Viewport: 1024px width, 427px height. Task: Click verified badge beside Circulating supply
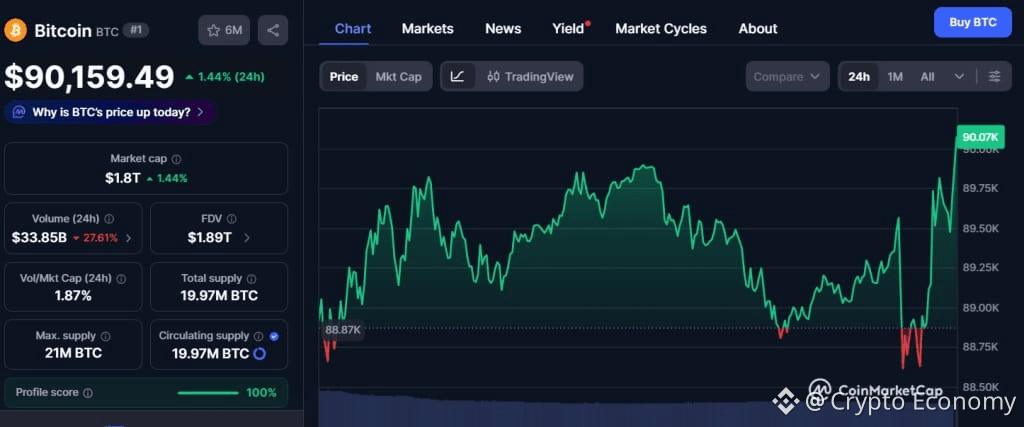pyautogui.click(x=274, y=336)
